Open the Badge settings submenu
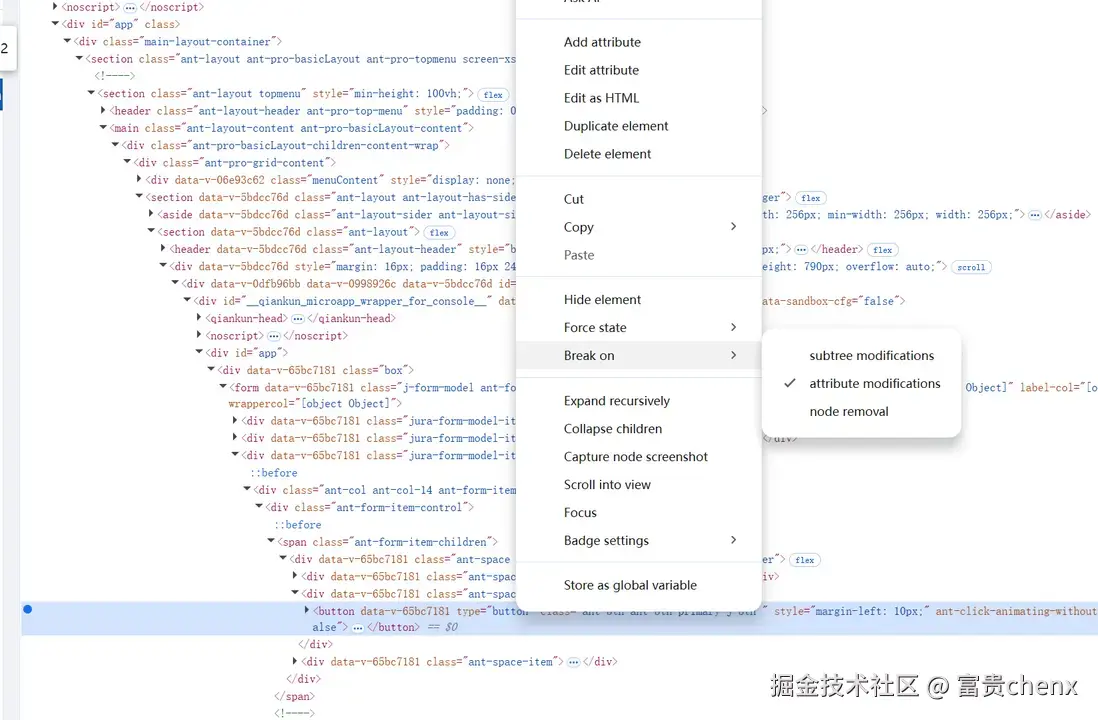The image size is (1098, 720). 639,541
